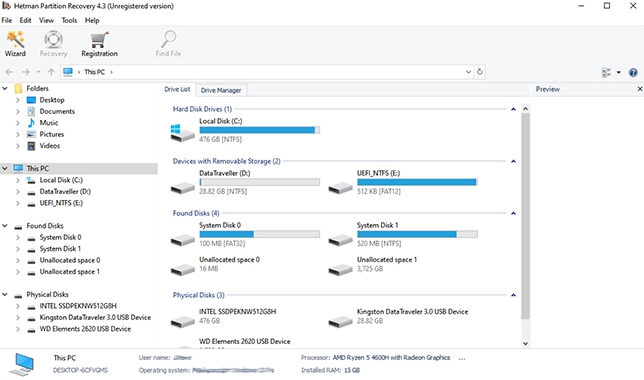Click the Videos icon in tree
The width and height of the screenshot is (644, 380).
point(31,146)
